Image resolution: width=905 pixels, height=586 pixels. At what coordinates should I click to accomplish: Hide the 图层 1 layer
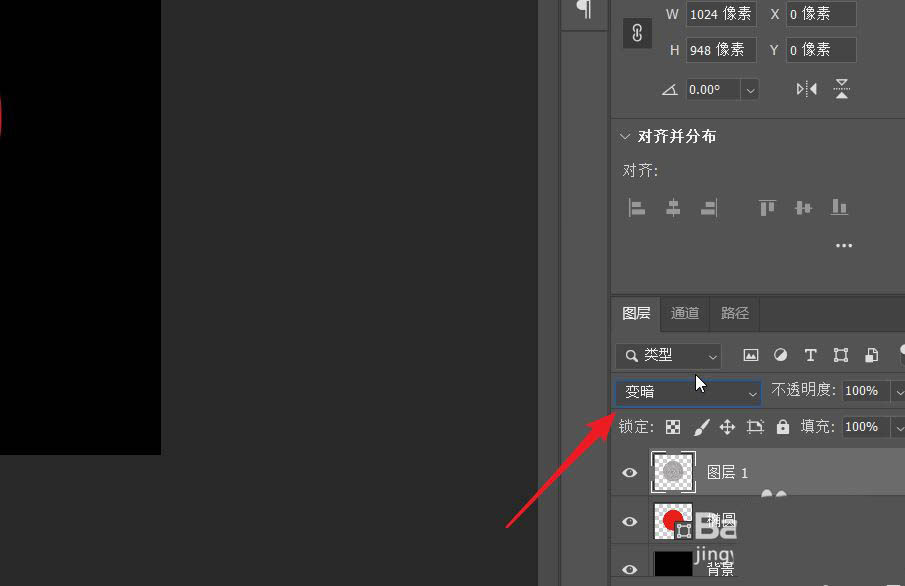click(630, 473)
